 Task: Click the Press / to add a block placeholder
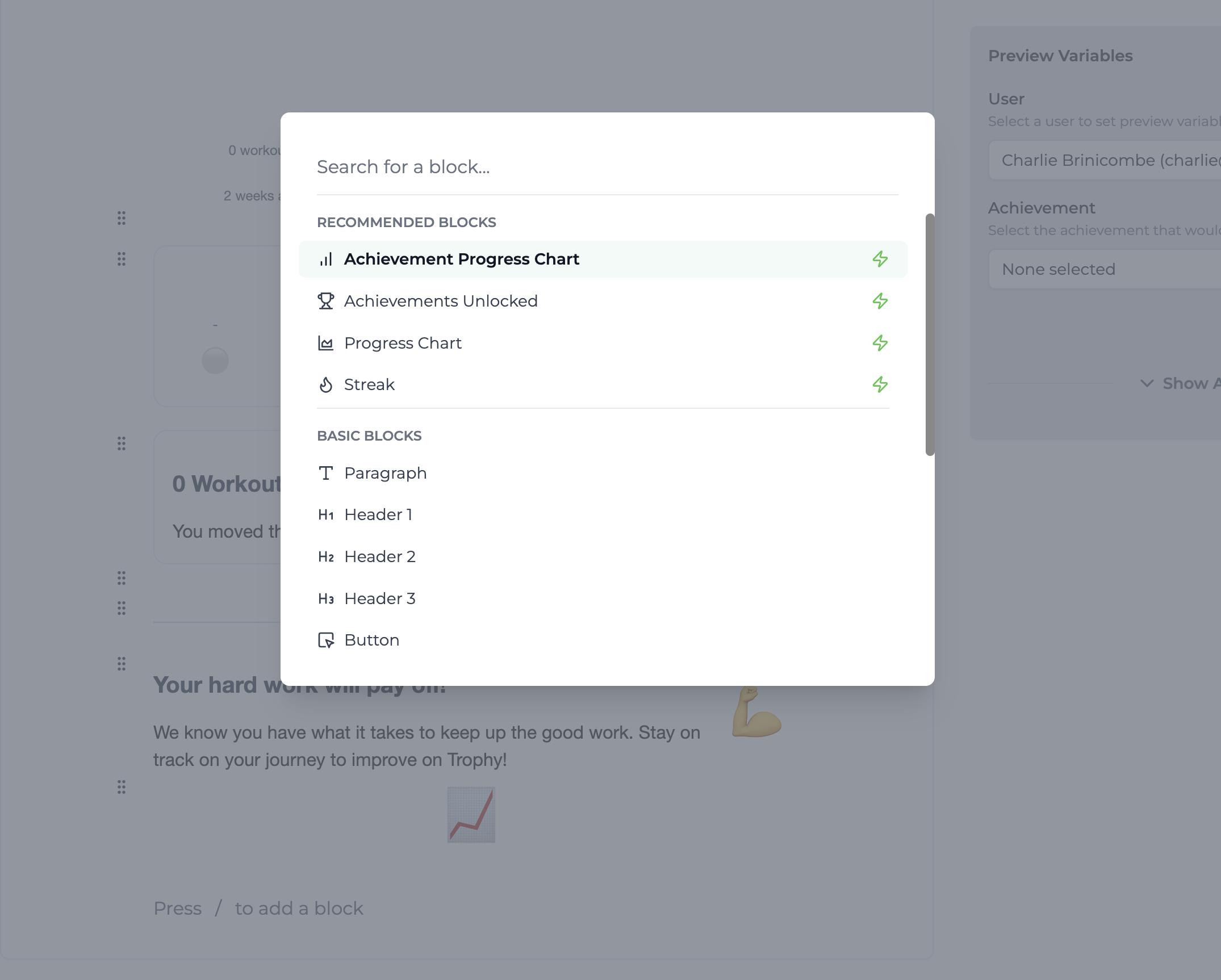click(258, 908)
